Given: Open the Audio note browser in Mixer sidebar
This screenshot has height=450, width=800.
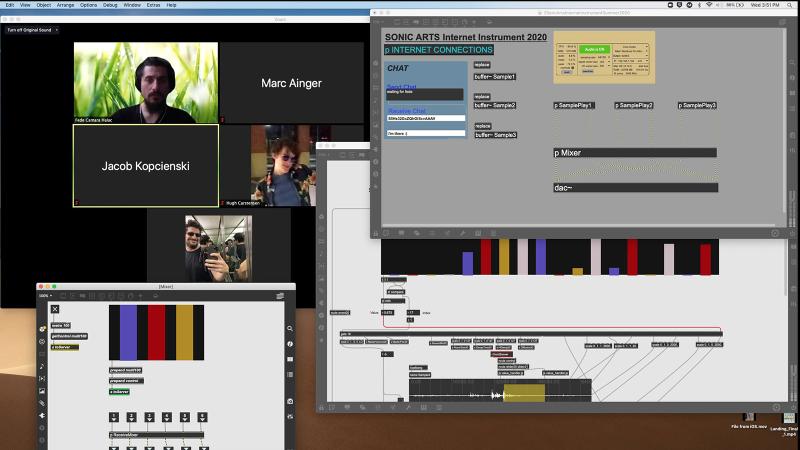Looking at the screenshot, I should point(42,366).
